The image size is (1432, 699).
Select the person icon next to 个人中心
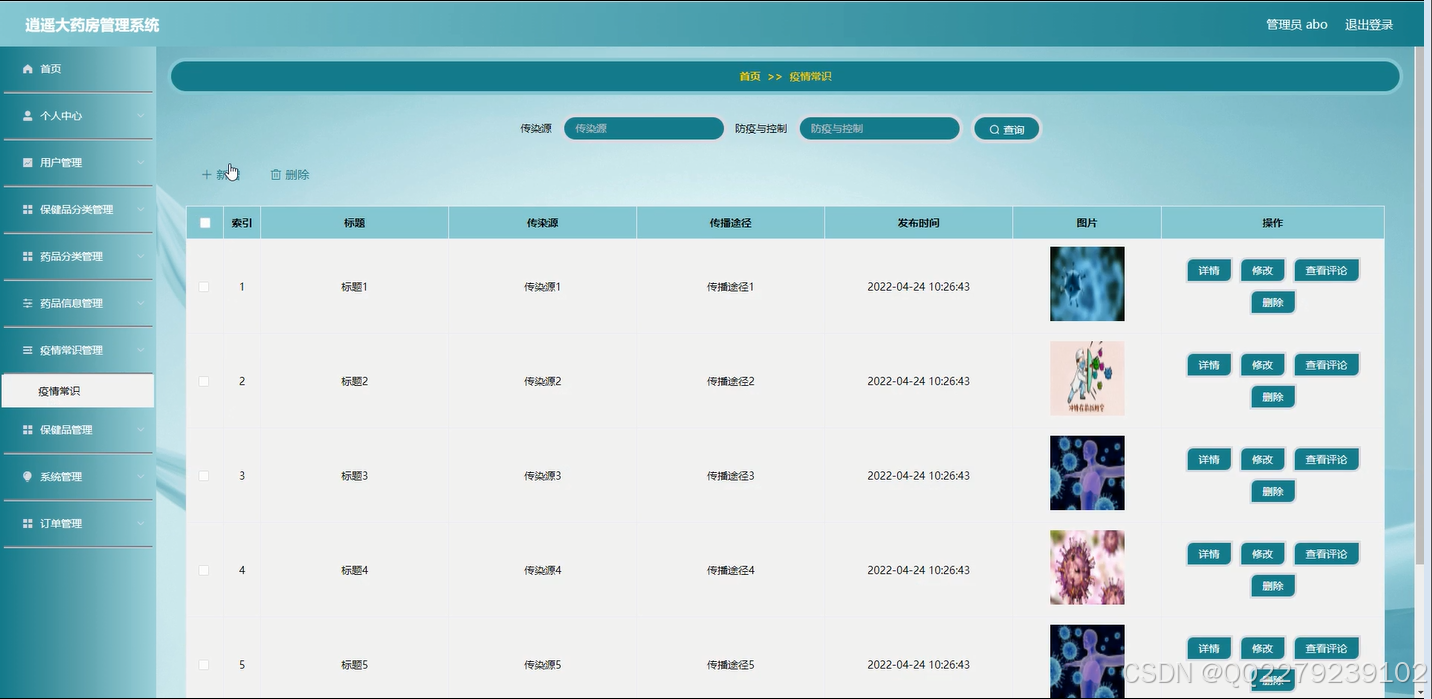tap(27, 115)
